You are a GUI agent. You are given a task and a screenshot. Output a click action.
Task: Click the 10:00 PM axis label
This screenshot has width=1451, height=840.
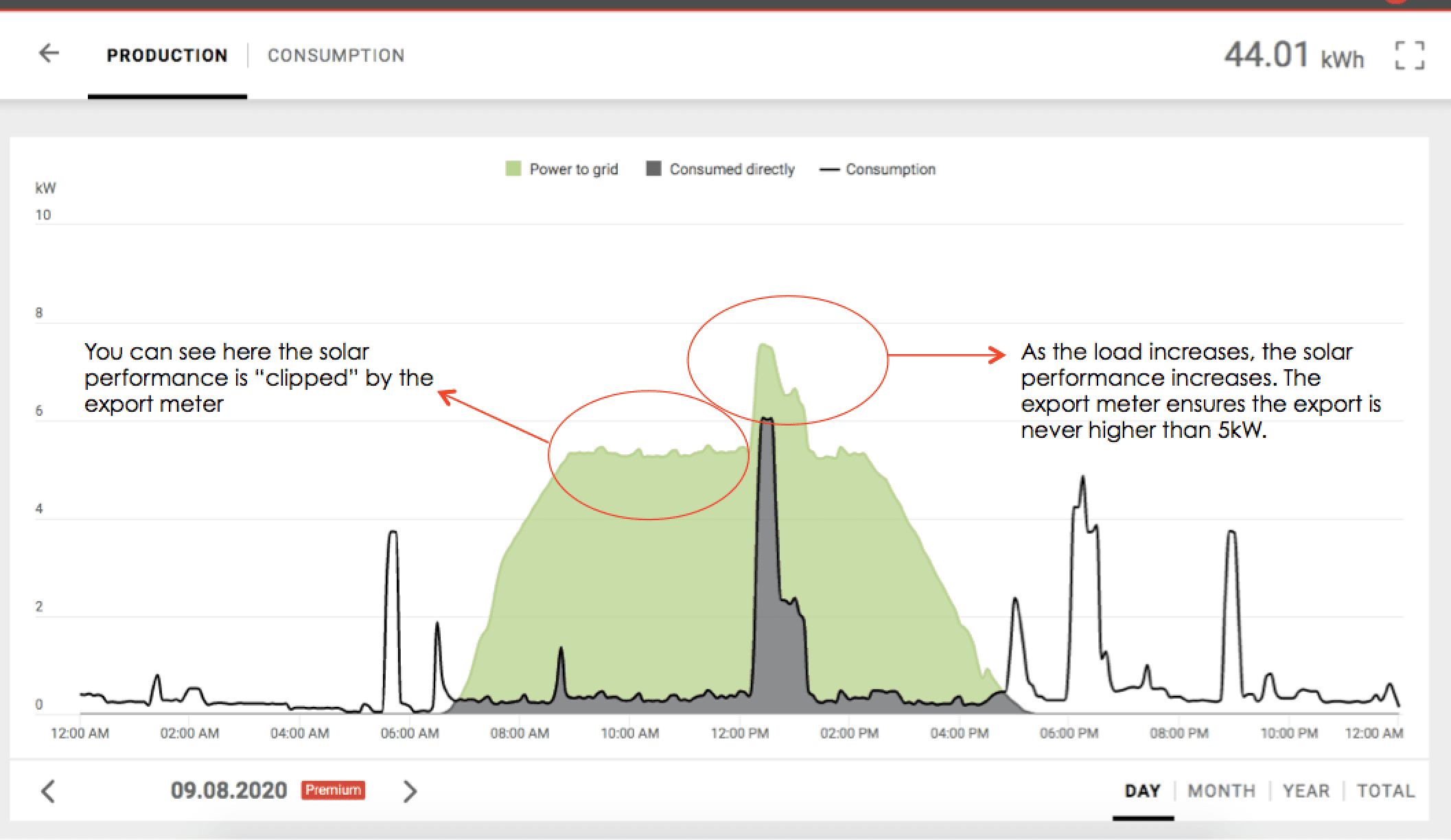coord(1289,734)
